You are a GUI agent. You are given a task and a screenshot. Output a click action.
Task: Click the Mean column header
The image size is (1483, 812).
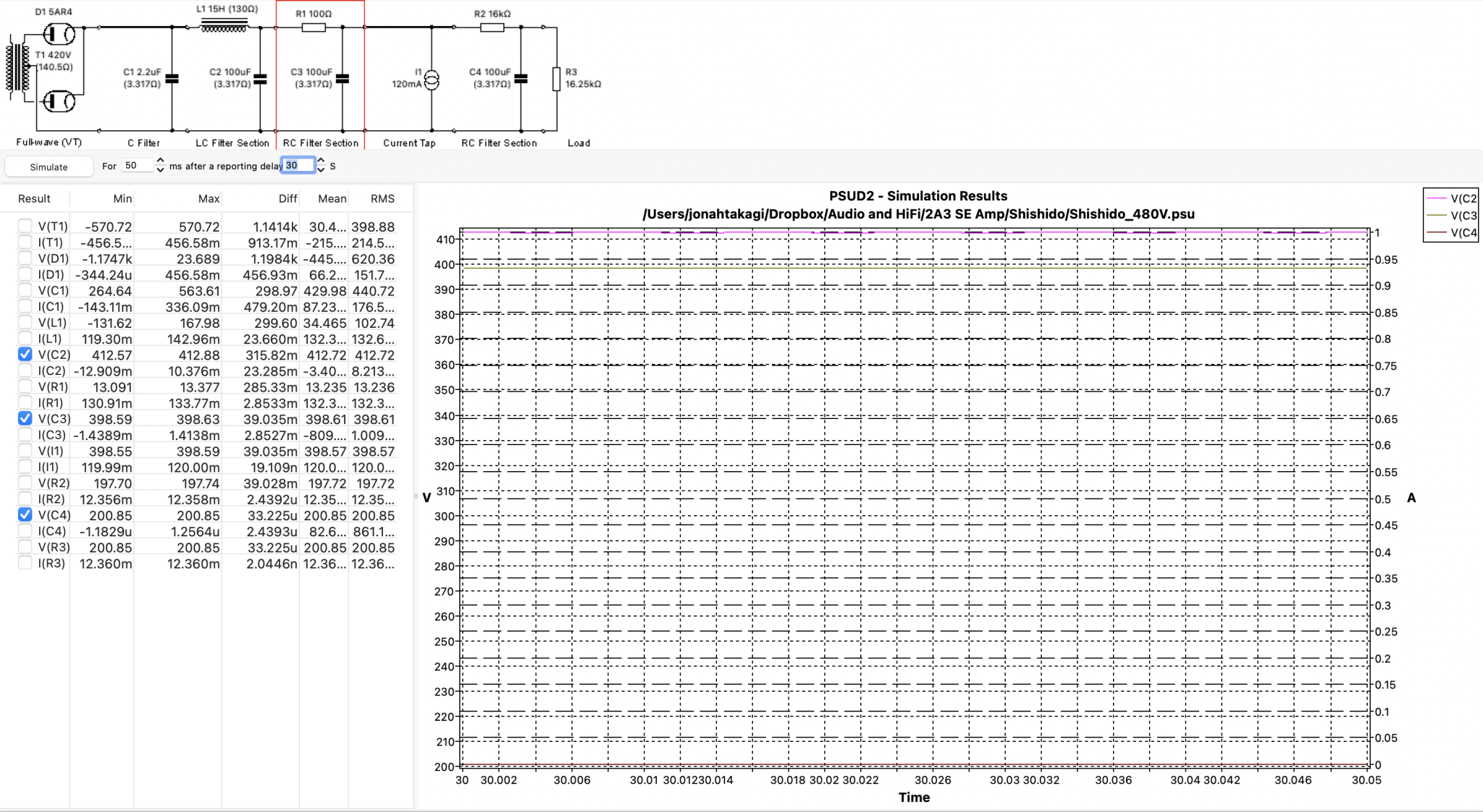click(332, 198)
